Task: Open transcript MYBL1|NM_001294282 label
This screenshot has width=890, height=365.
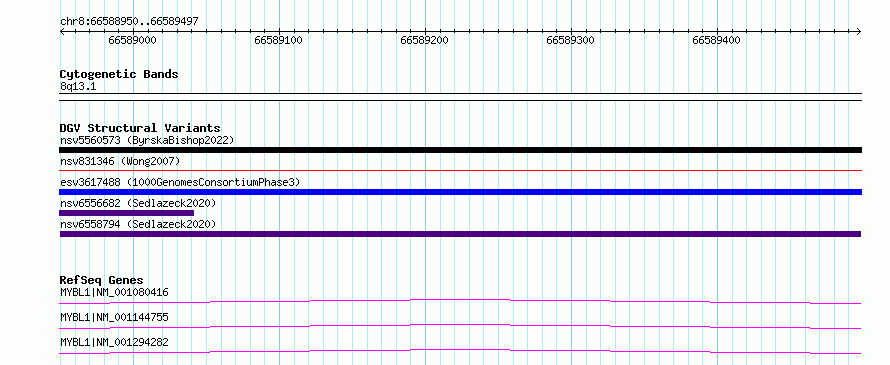Action: coord(114,342)
